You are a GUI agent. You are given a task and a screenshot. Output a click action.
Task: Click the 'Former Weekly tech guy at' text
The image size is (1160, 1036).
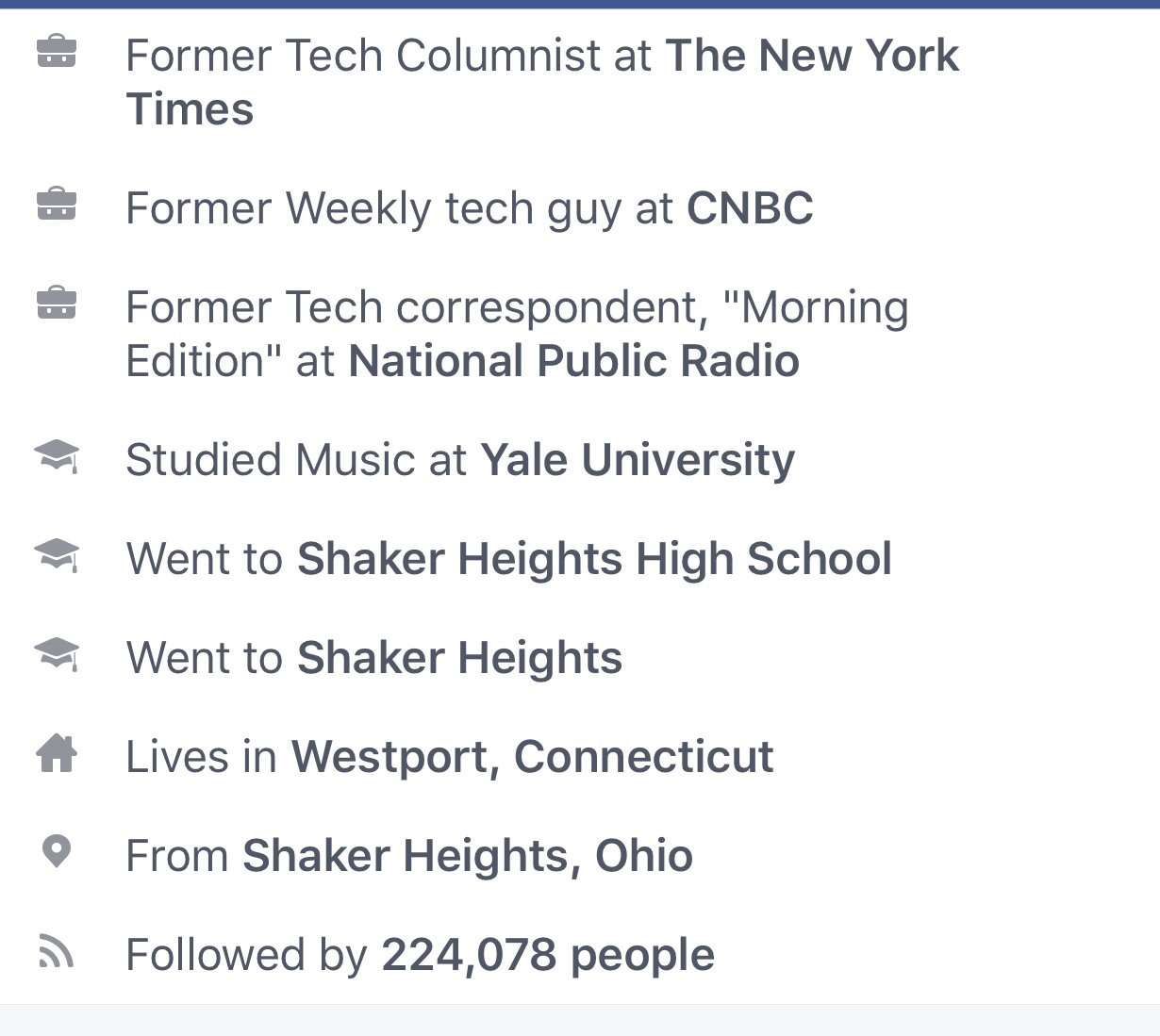pyautogui.click(x=400, y=208)
